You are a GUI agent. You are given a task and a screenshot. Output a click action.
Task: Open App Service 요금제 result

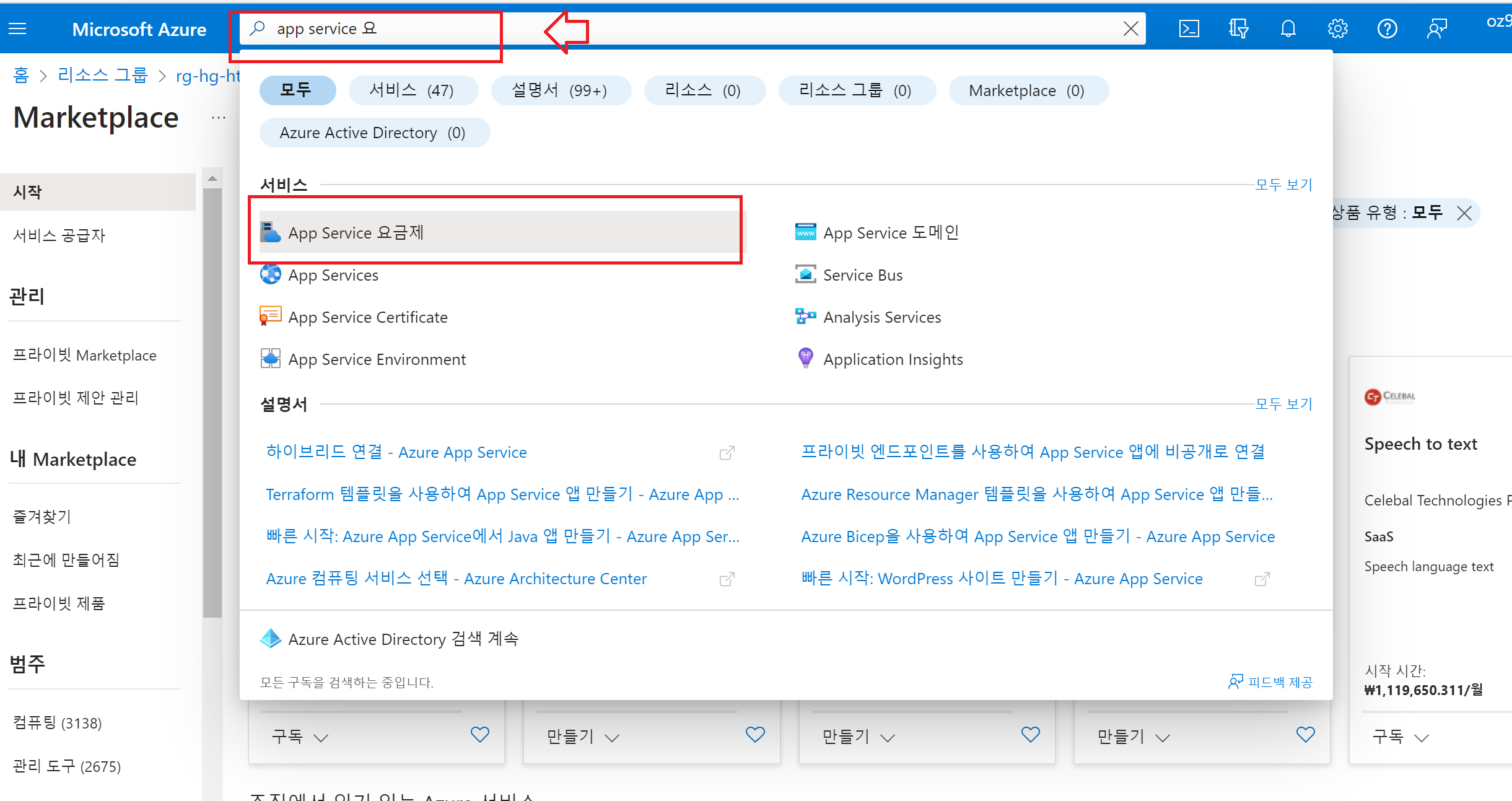tap(356, 232)
